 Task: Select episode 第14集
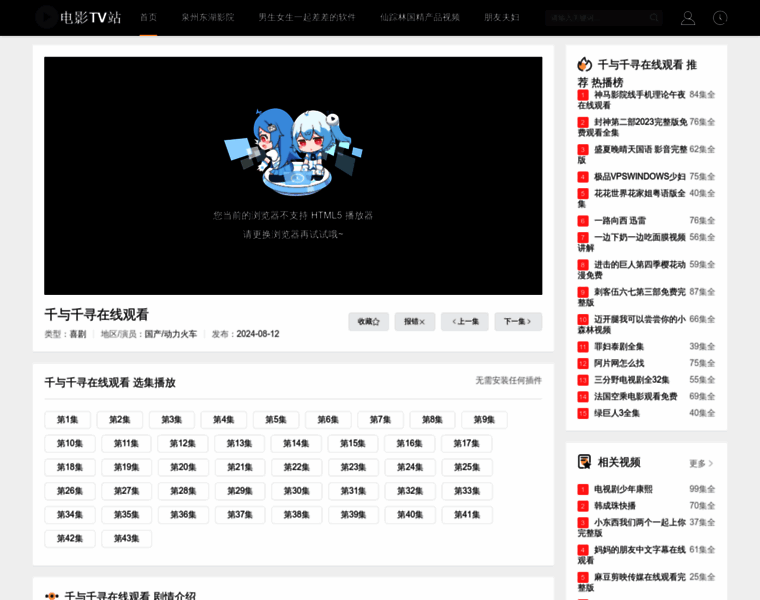click(296, 443)
